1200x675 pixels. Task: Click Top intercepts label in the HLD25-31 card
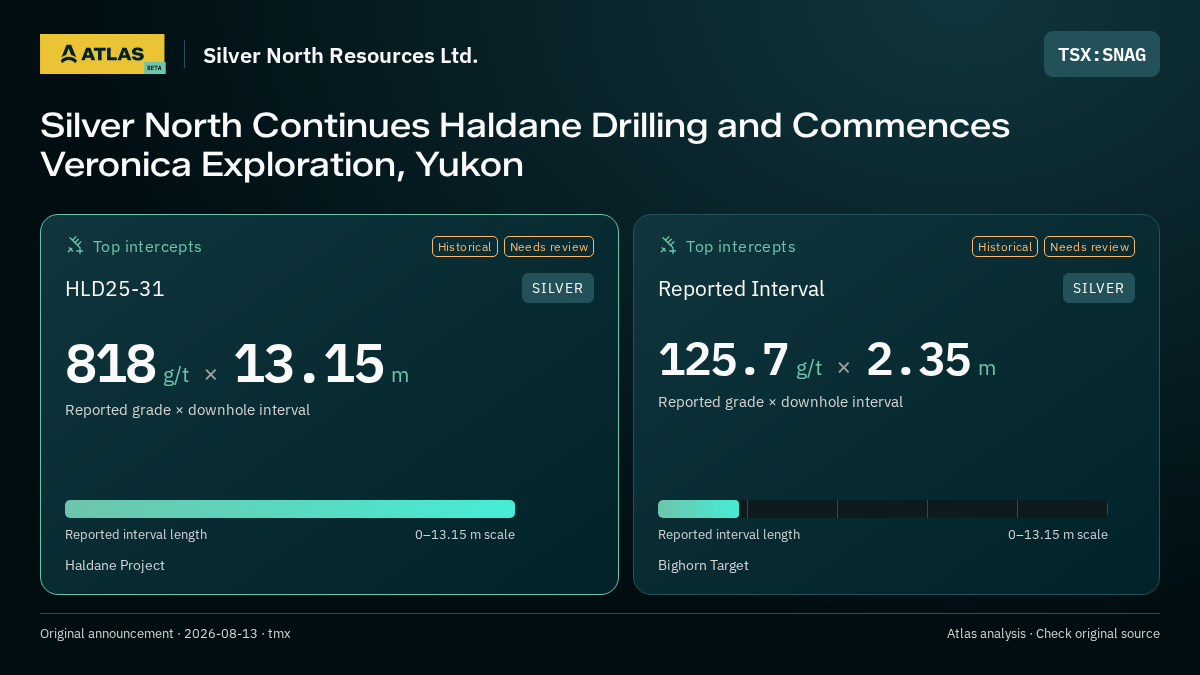147,246
